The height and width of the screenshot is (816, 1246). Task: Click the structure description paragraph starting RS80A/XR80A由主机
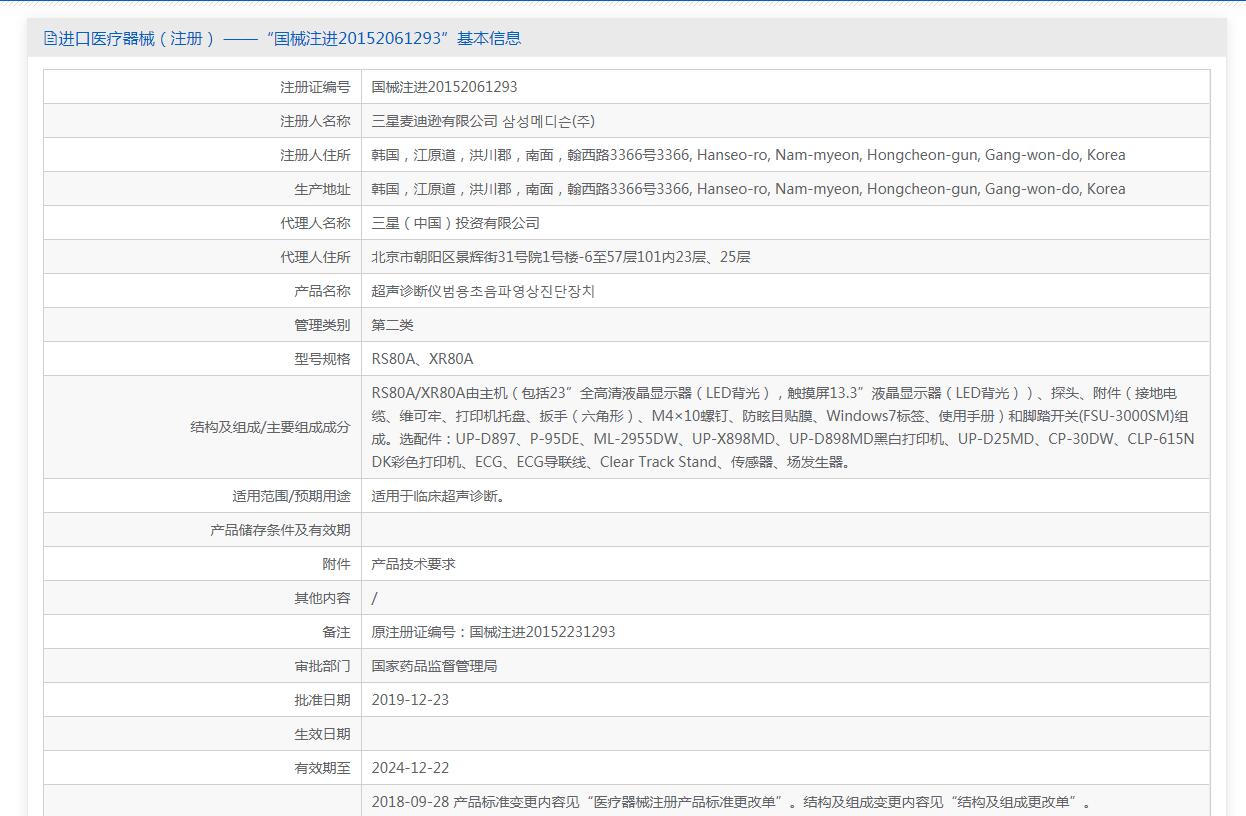click(x=782, y=427)
